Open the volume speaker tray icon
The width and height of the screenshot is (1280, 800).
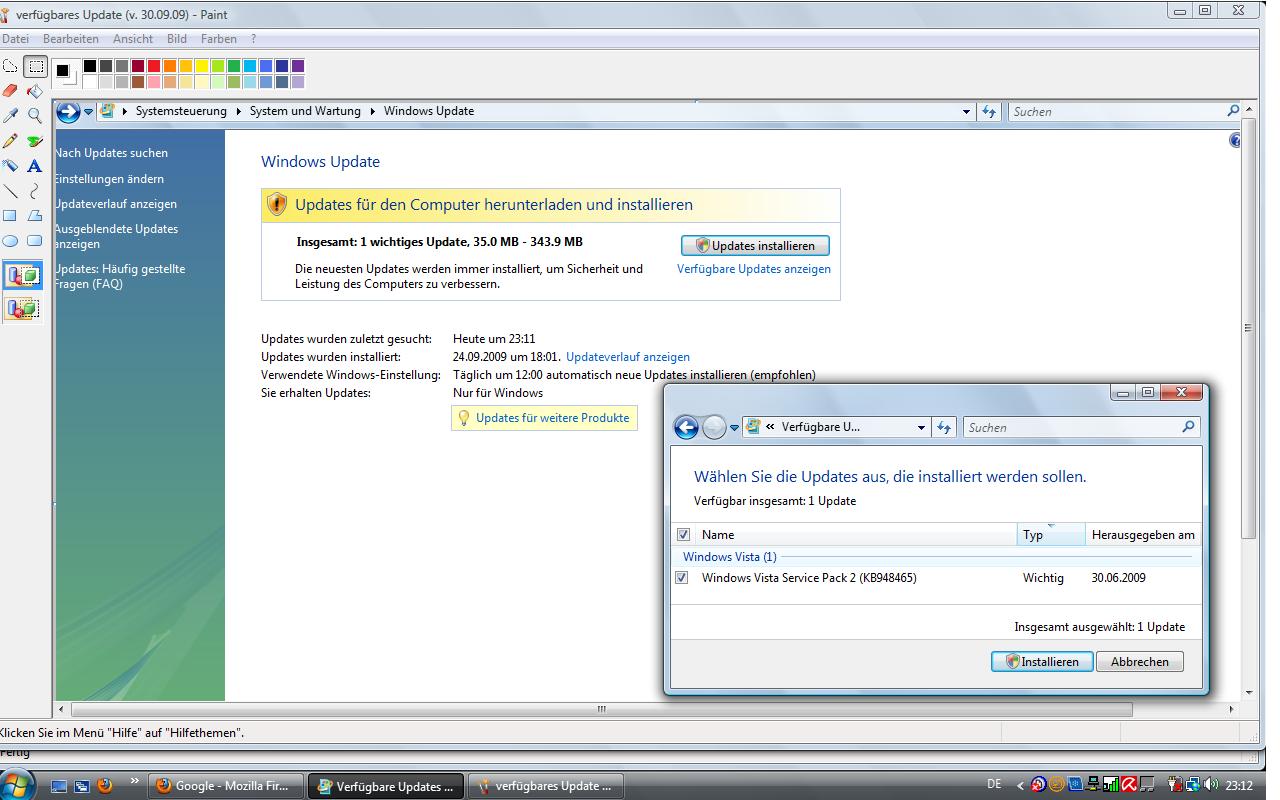(x=1211, y=785)
